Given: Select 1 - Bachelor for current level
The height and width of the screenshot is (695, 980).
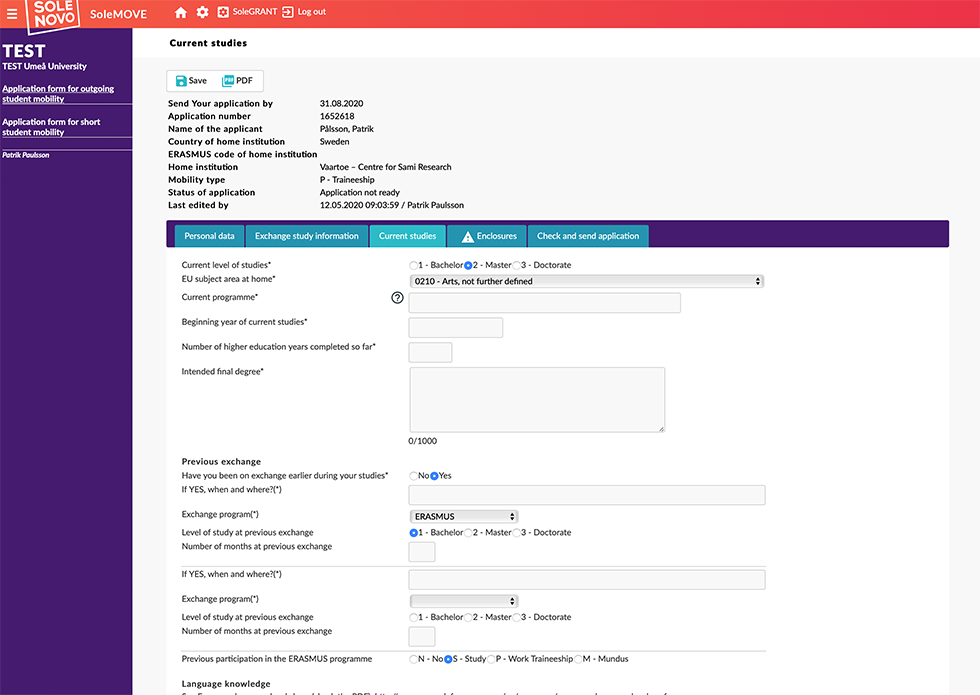Looking at the screenshot, I should pyautogui.click(x=414, y=266).
